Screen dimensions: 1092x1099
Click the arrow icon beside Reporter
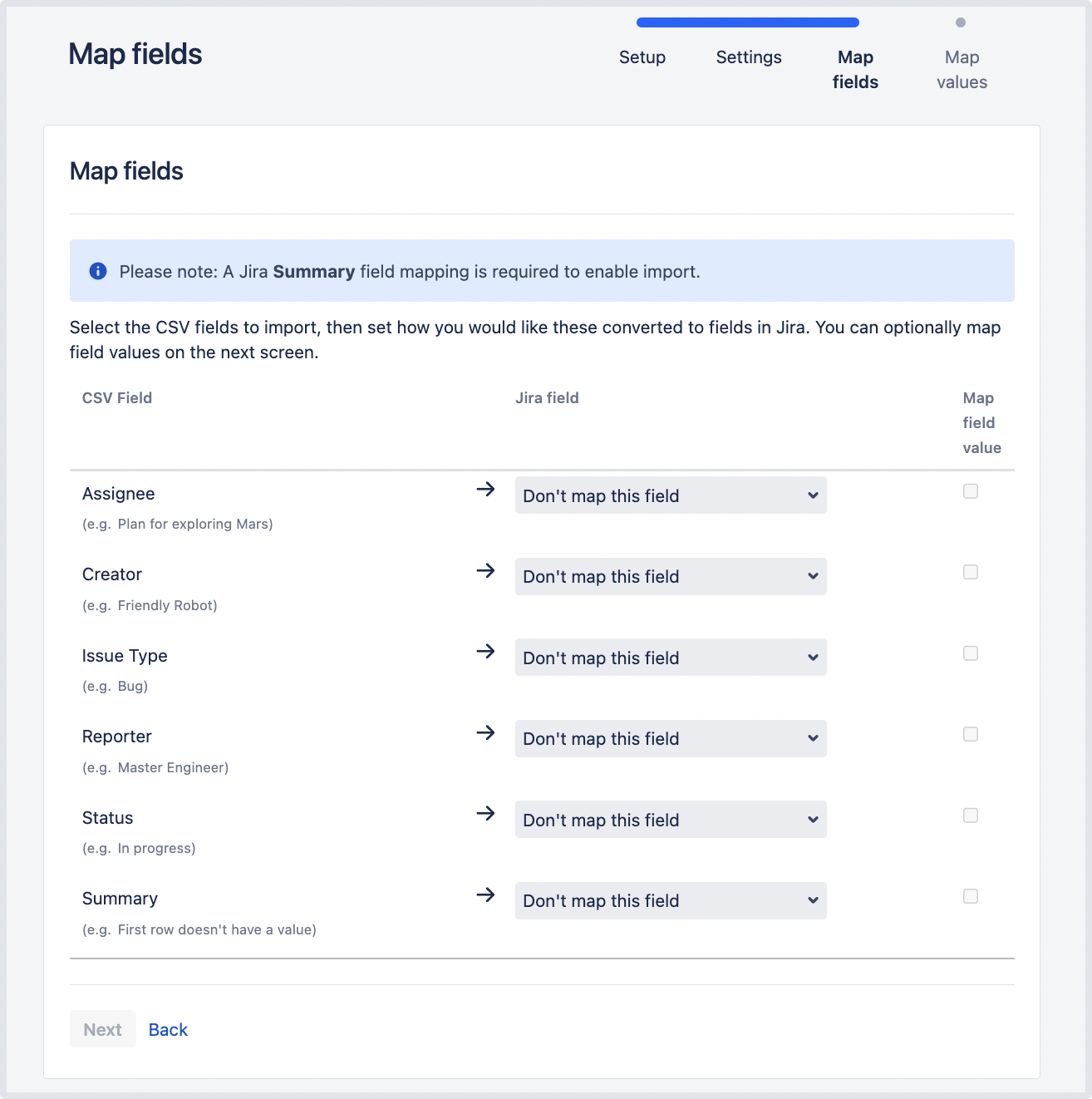pos(485,733)
